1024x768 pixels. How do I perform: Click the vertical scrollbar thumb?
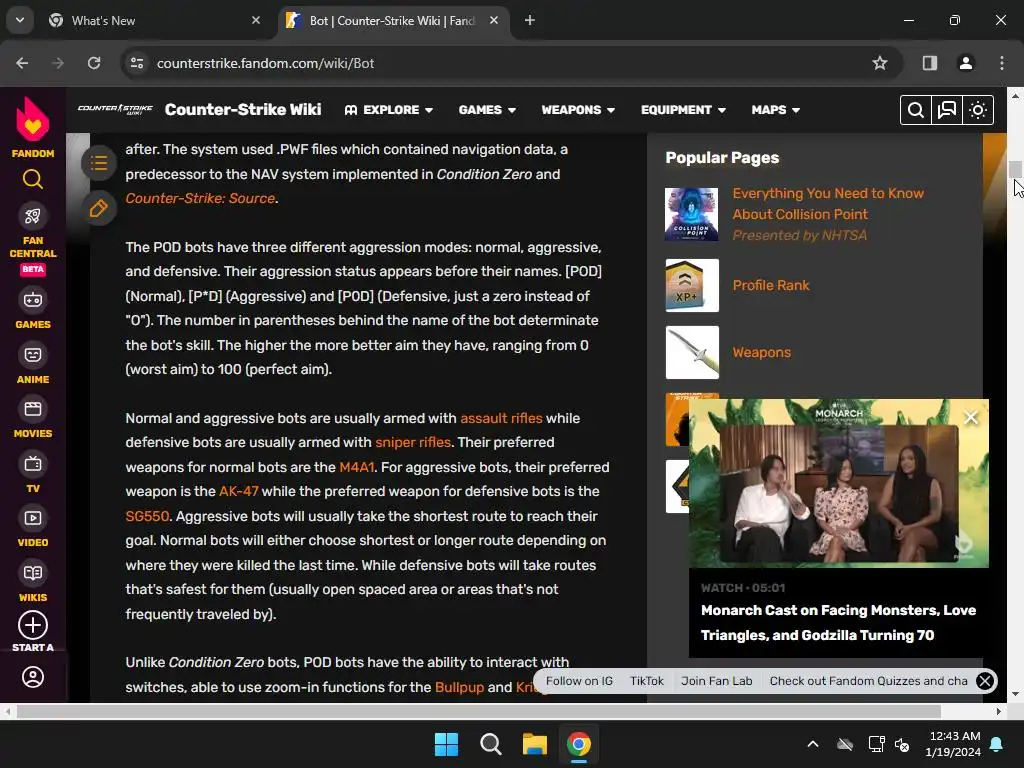pyautogui.click(x=1014, y=168)
